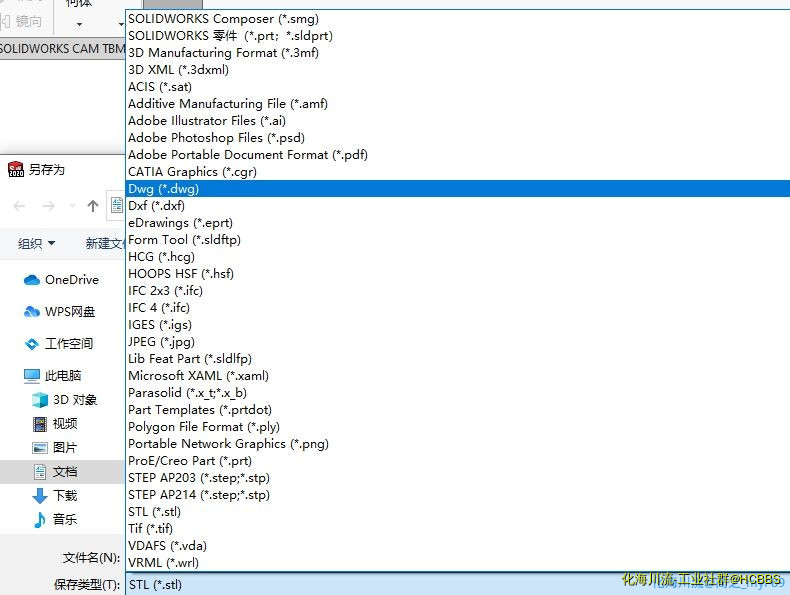
Task: Choose Polygon File Format (*.ply)
Action: tap(457, 427)
